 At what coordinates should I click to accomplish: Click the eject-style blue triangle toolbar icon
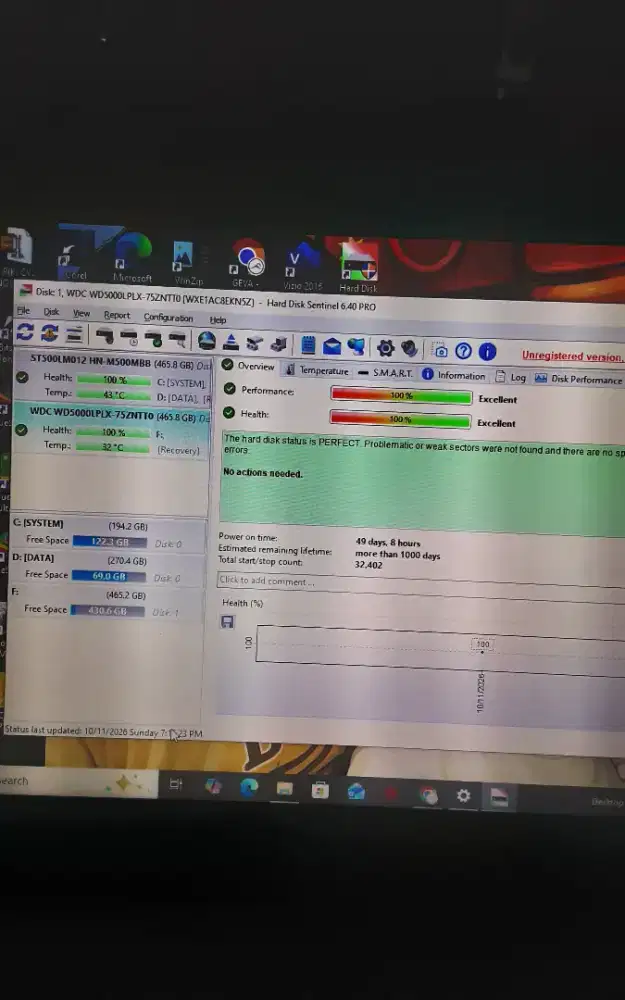coord(231,342)
